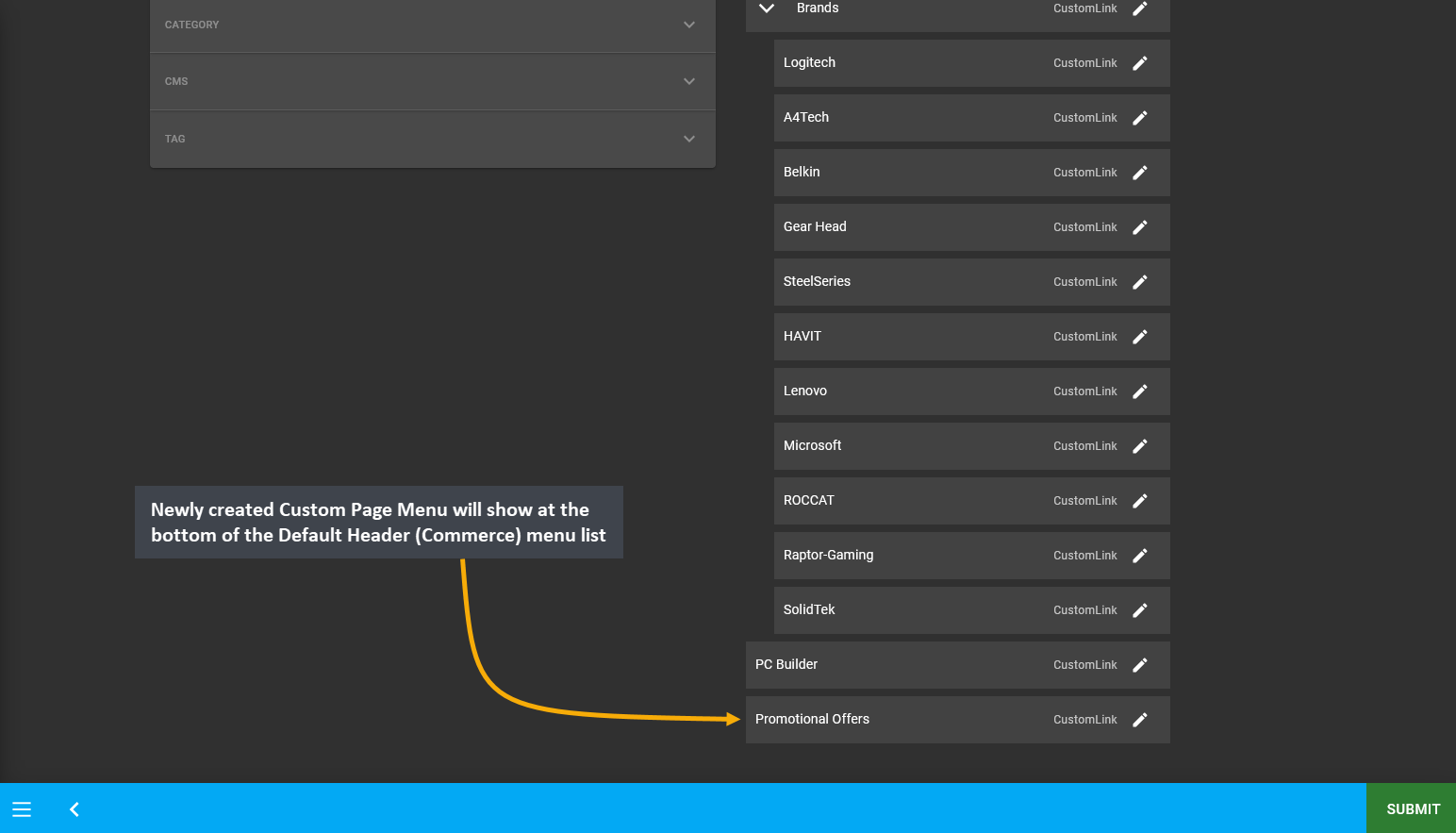Edit the A4Tech menu item
This screenshot has width=1456, height=833.
1139,118
